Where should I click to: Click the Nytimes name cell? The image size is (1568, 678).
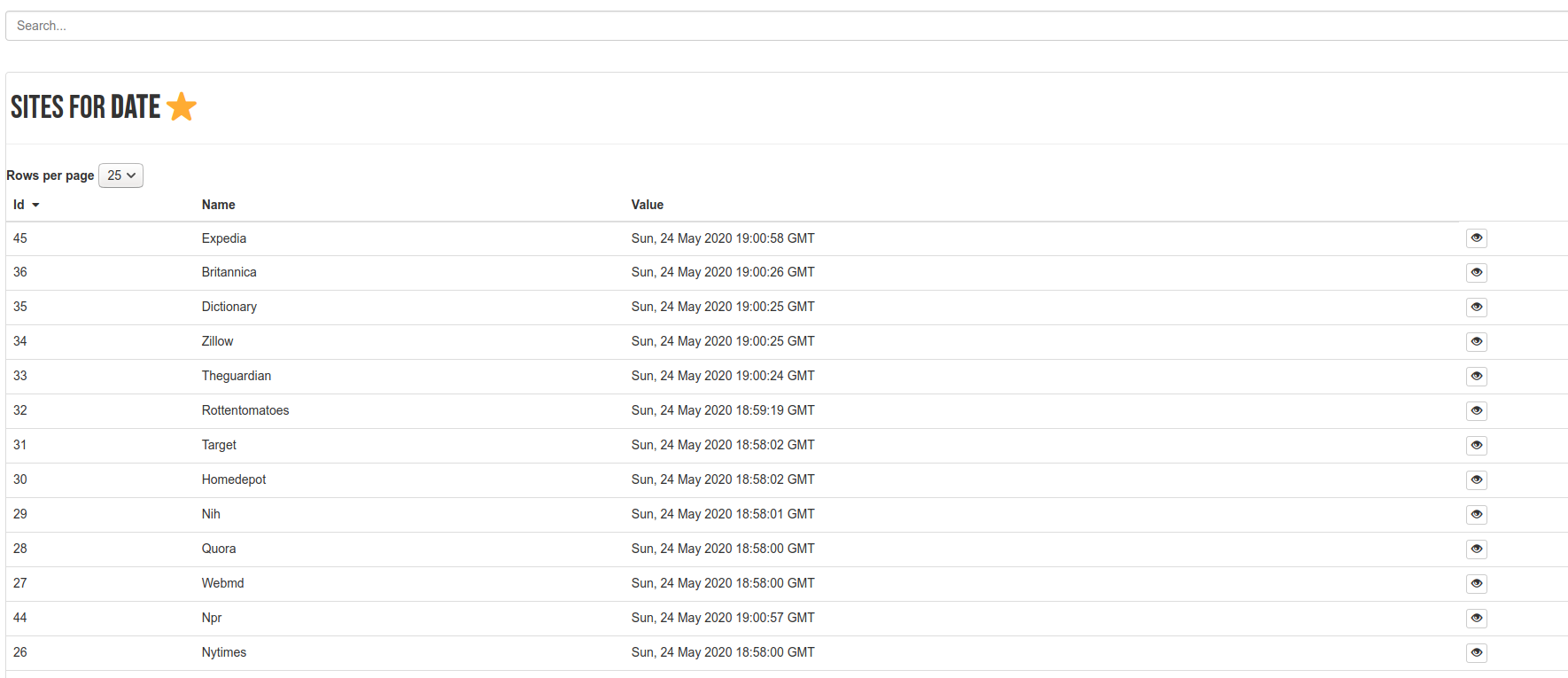pos(224,652)
